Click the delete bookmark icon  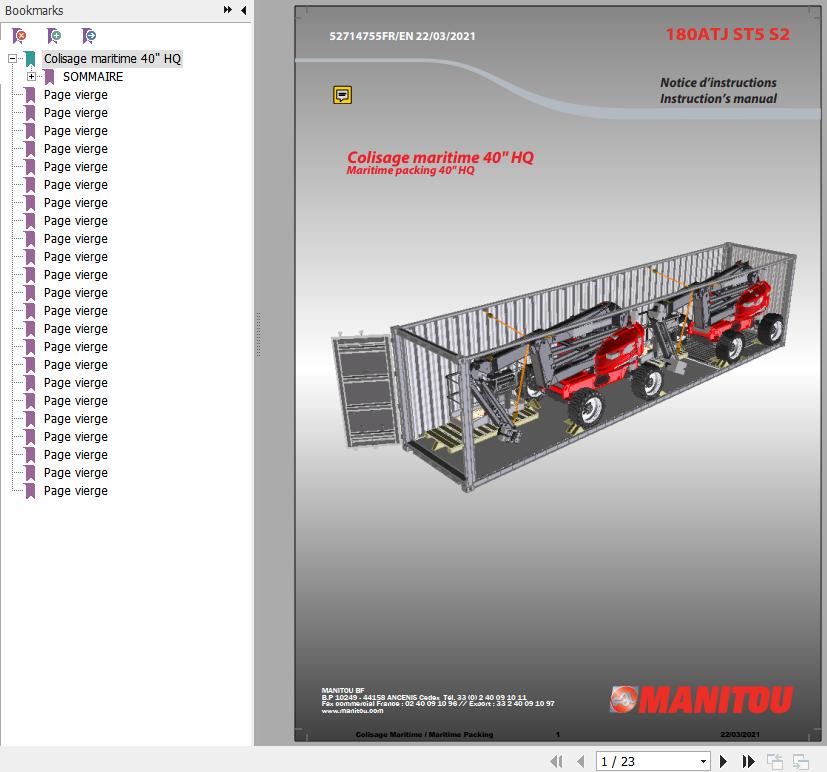click(x=19, y=36)
